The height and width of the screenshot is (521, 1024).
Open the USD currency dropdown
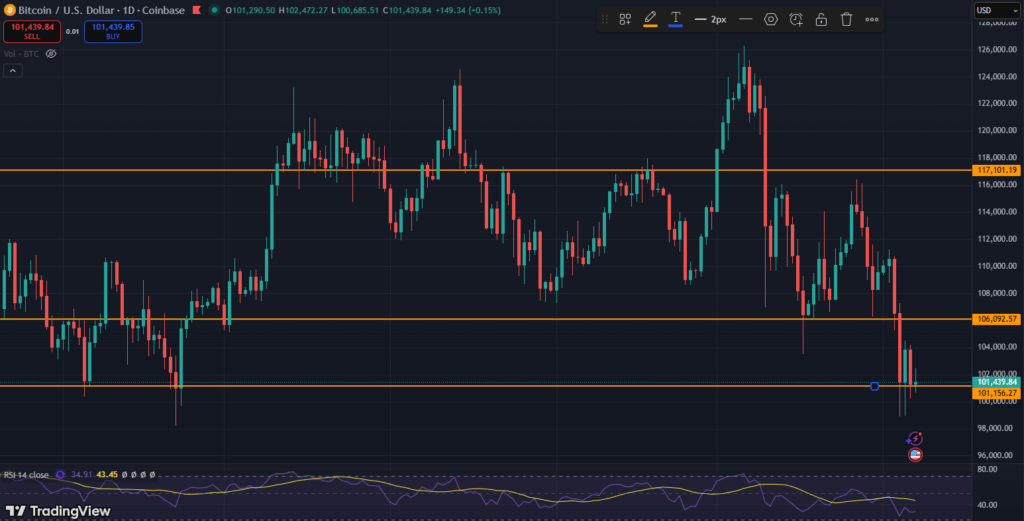(997, 10)
